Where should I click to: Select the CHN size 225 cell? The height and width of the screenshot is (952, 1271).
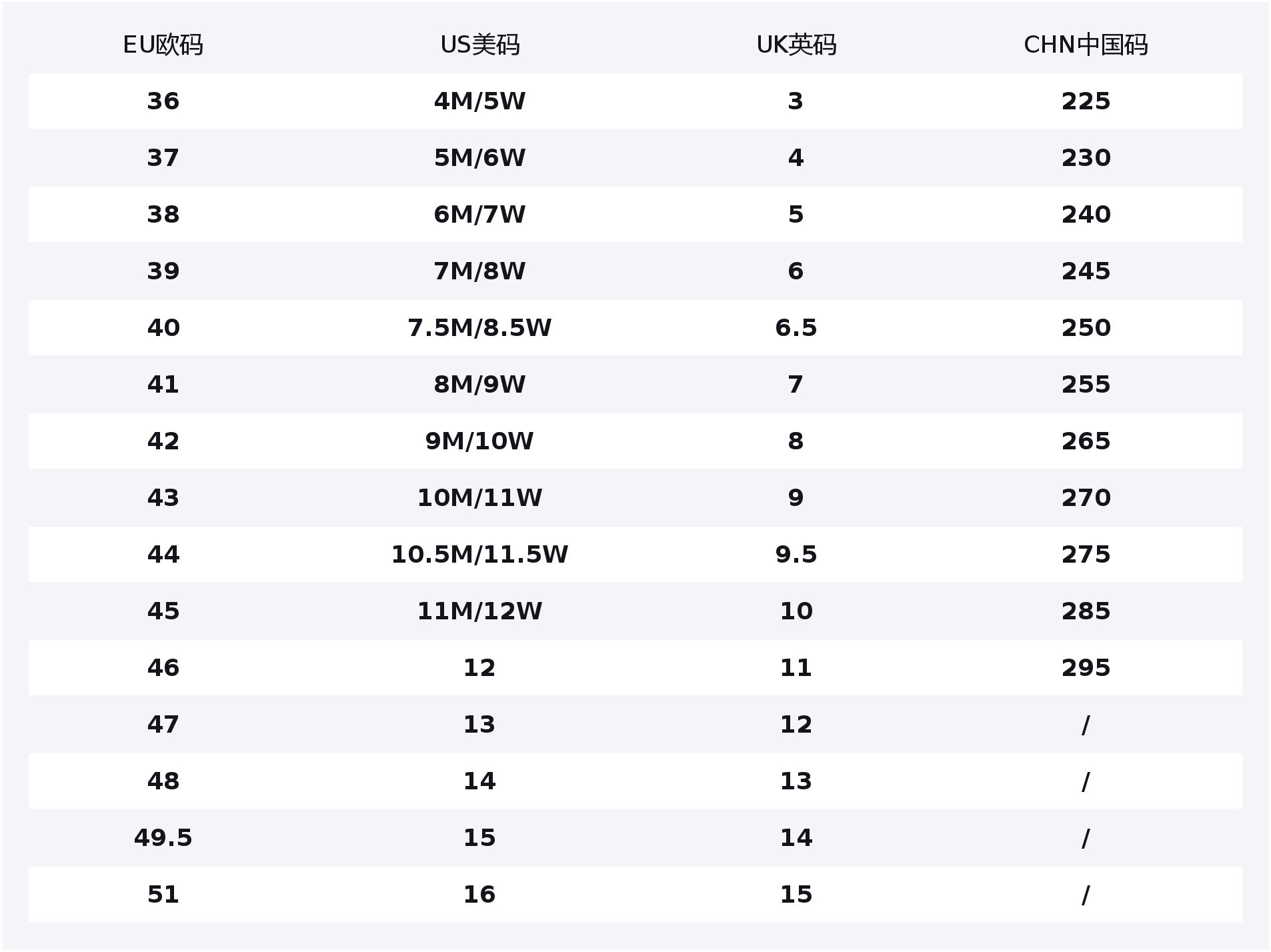(1086, 101)
